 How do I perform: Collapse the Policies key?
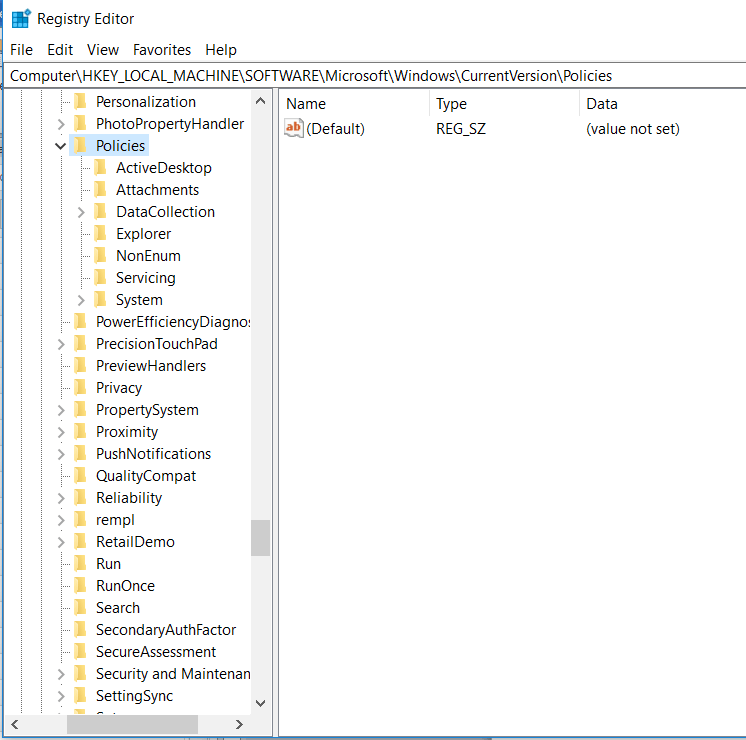[x=60, y=146]
